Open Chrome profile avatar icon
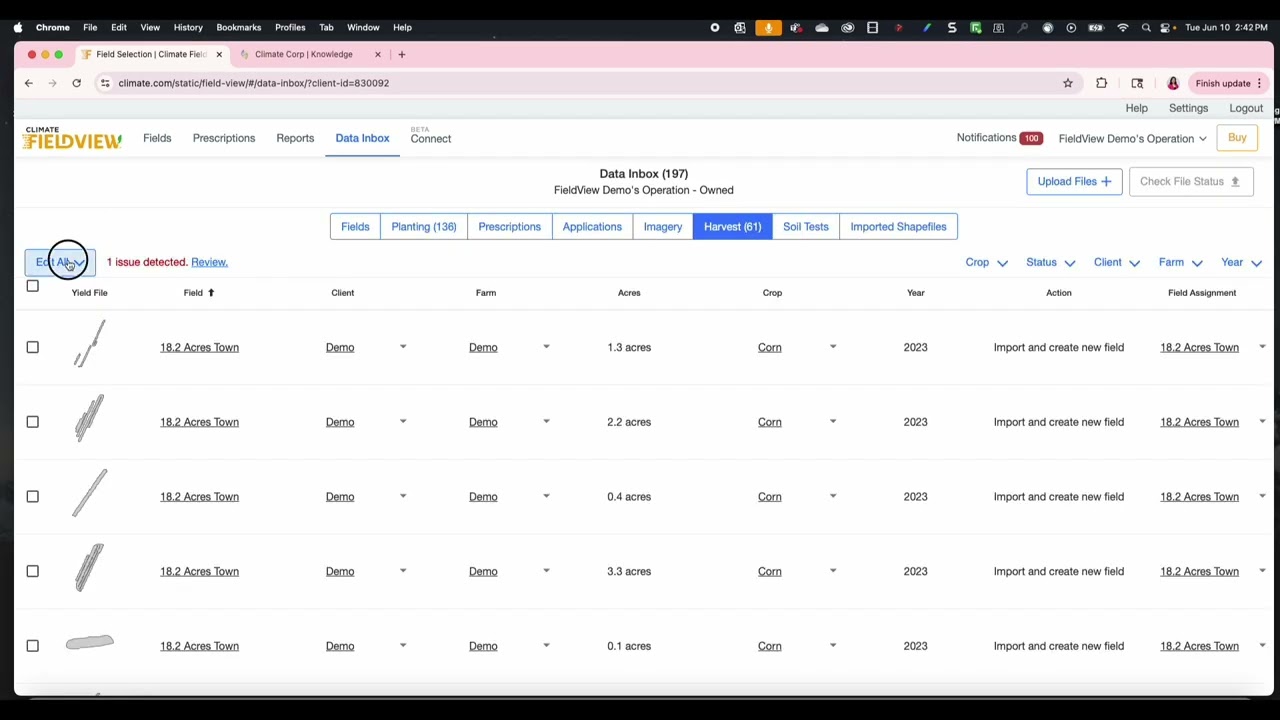 [1173, 83]
